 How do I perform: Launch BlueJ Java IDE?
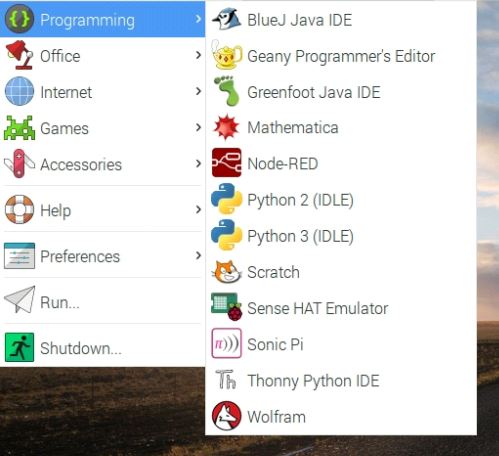pyautogui.click(x=341, y=19)
